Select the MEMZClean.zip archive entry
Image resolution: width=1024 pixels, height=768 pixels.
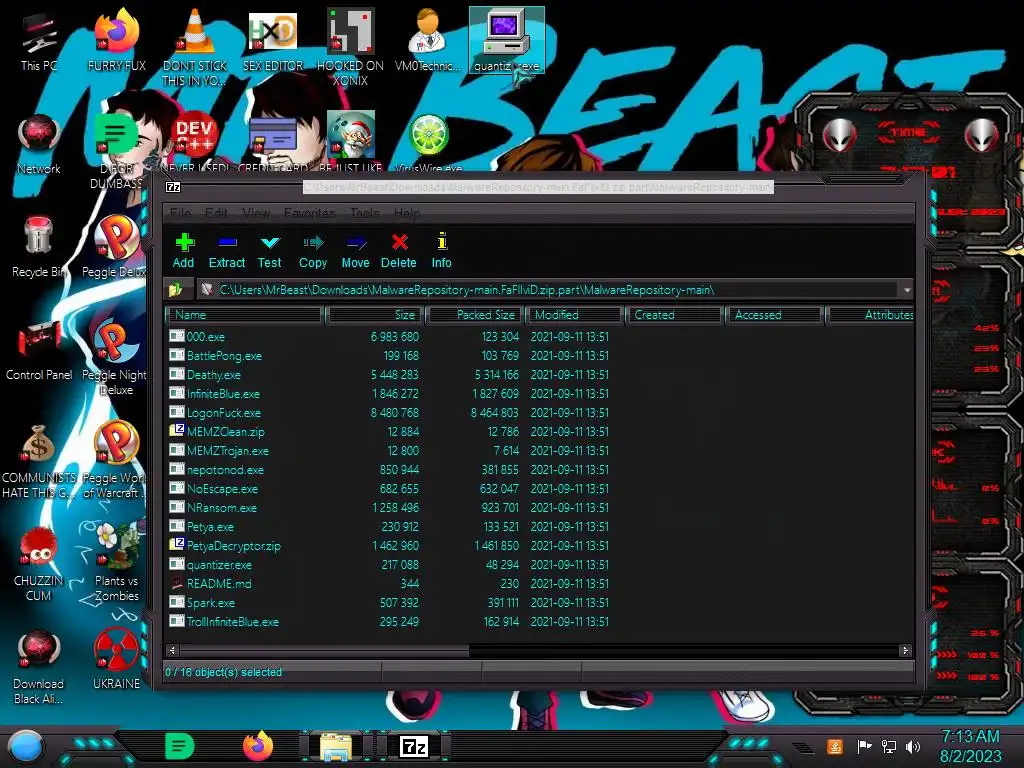389,432
